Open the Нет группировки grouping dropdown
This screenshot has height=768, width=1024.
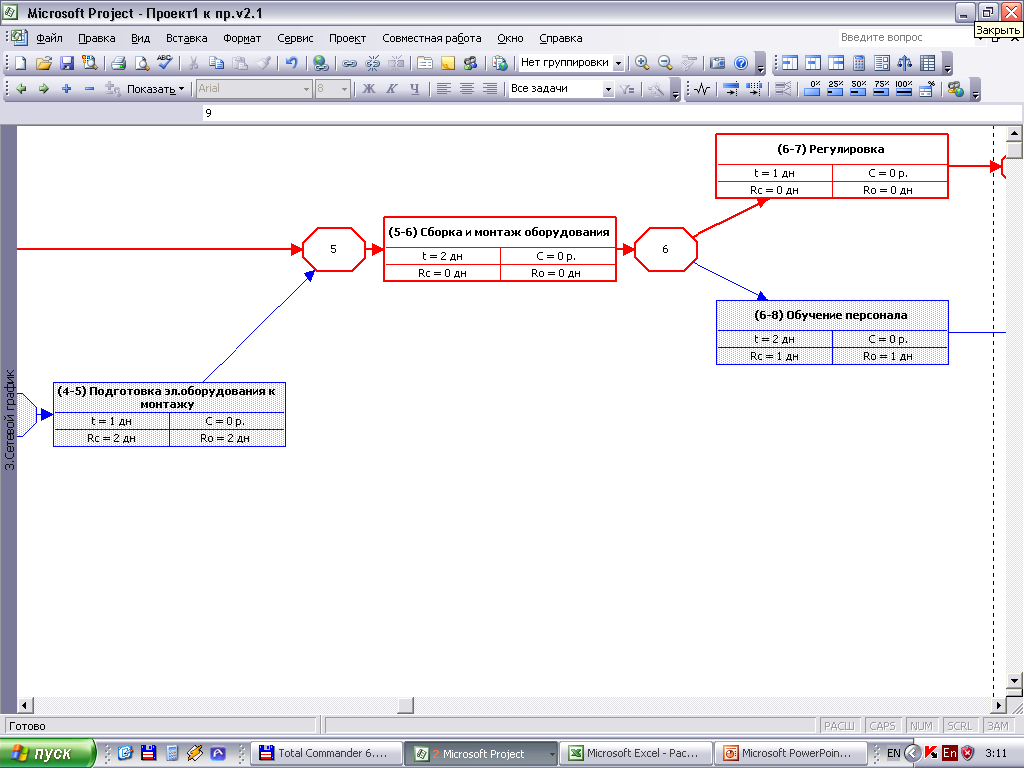pyautogui.click(x=618, y=63)
